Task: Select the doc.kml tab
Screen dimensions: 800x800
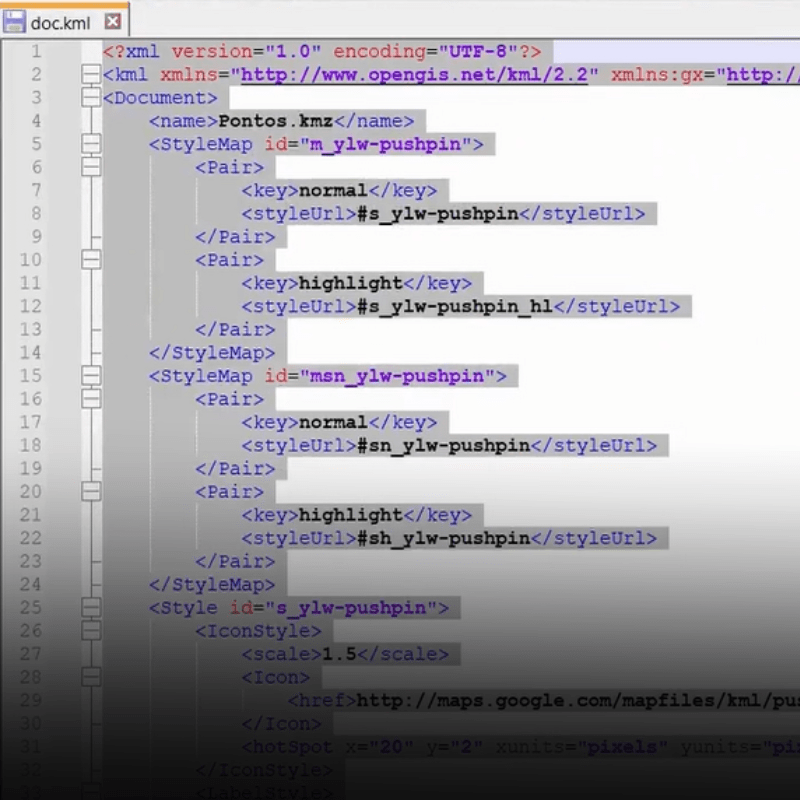Action: pyautogui.click(x=65, y=20)
